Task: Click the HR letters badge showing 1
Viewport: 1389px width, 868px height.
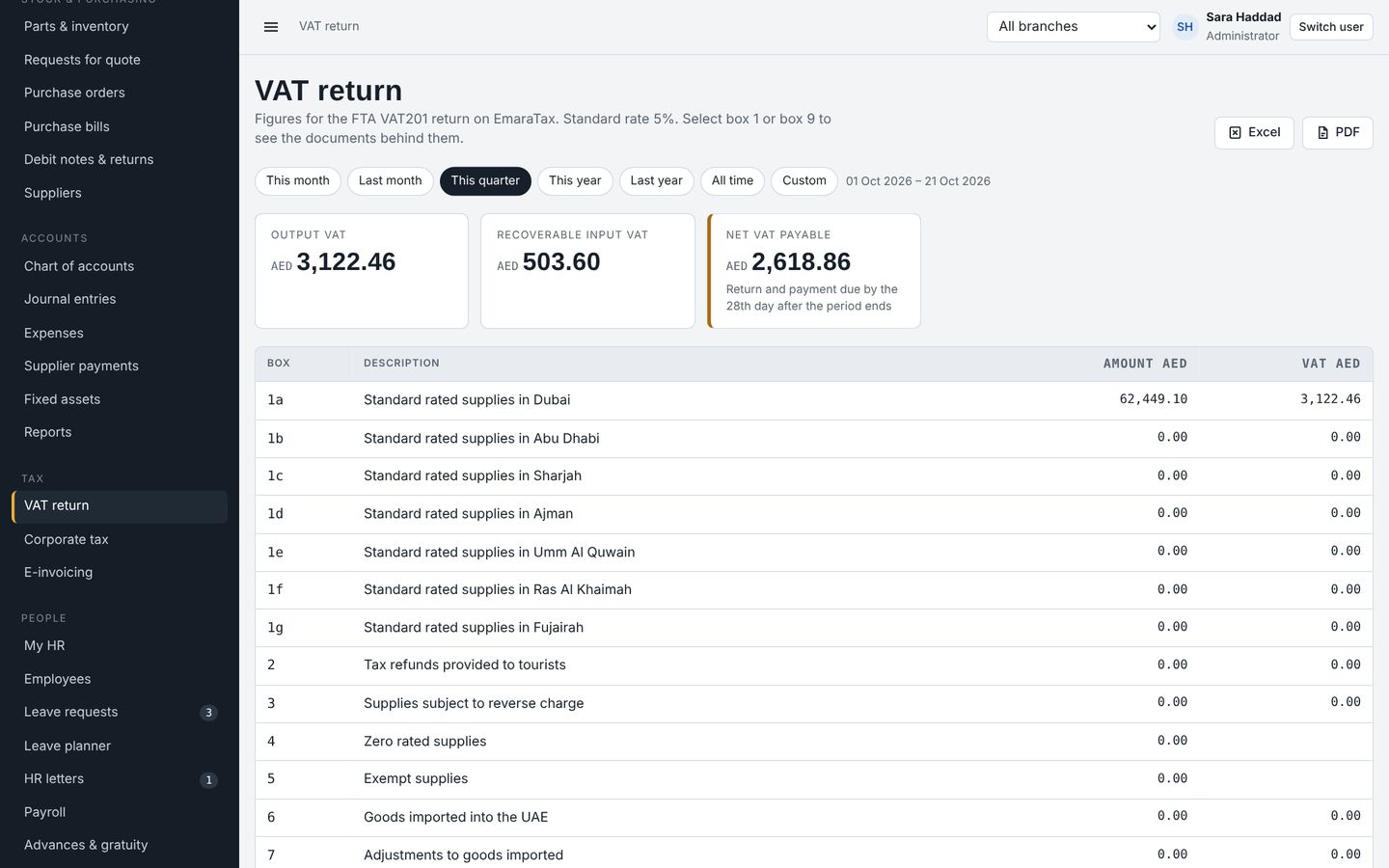Action: 208,779
